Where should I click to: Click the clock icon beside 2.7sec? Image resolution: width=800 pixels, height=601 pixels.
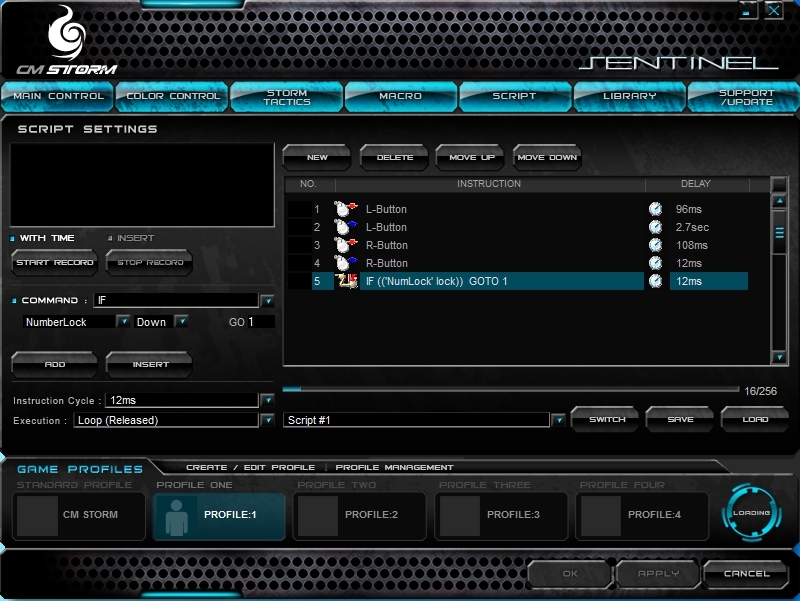655,227
